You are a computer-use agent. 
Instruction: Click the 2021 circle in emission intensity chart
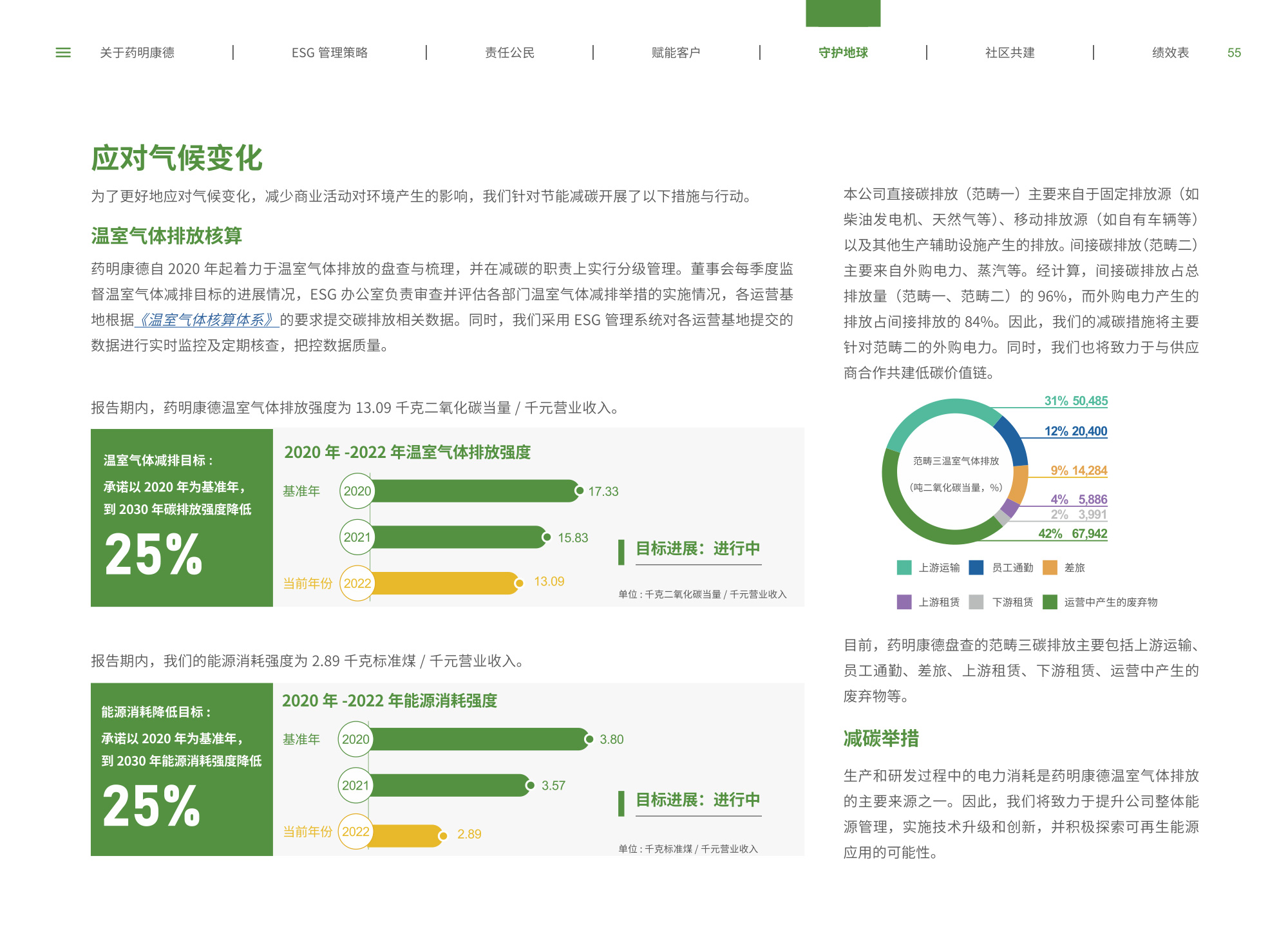[x=357, y=537]
